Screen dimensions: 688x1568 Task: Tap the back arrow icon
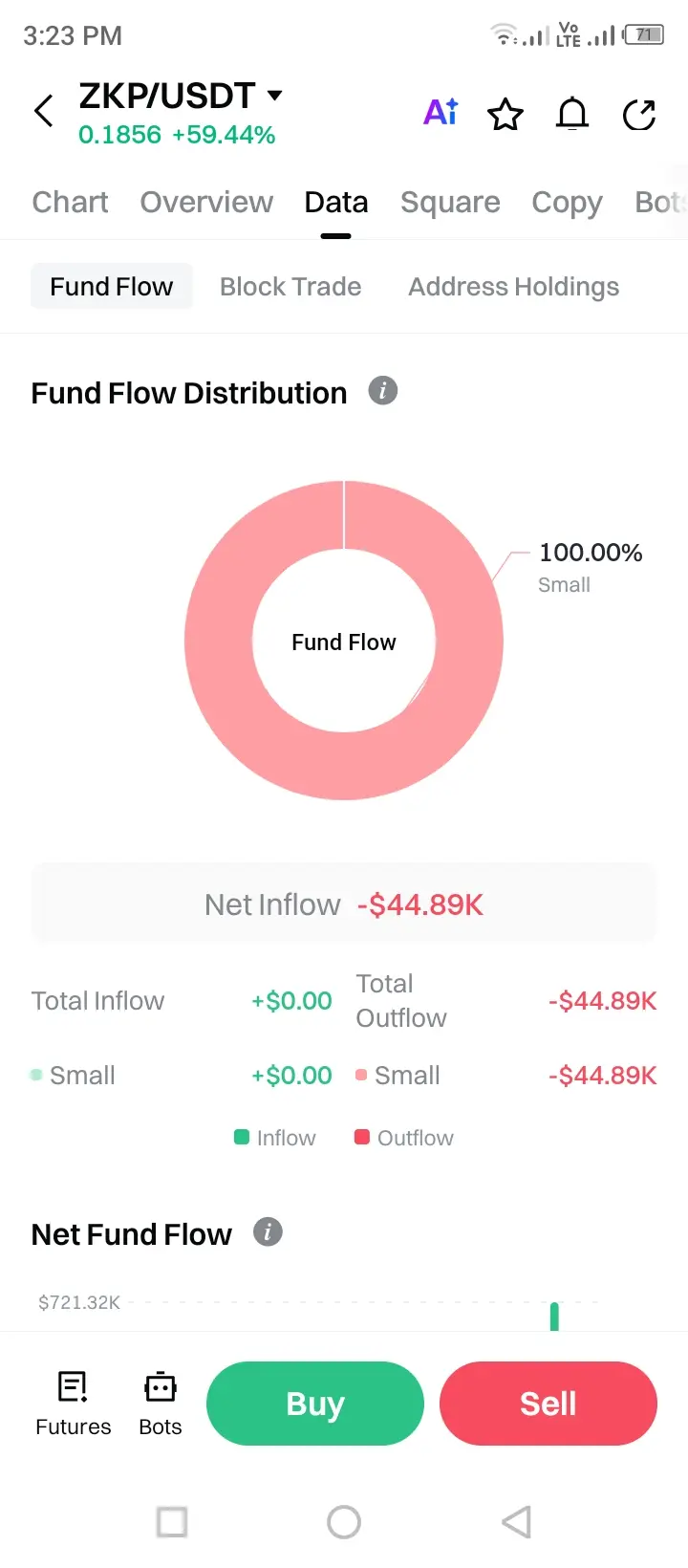tap(43, 111)
